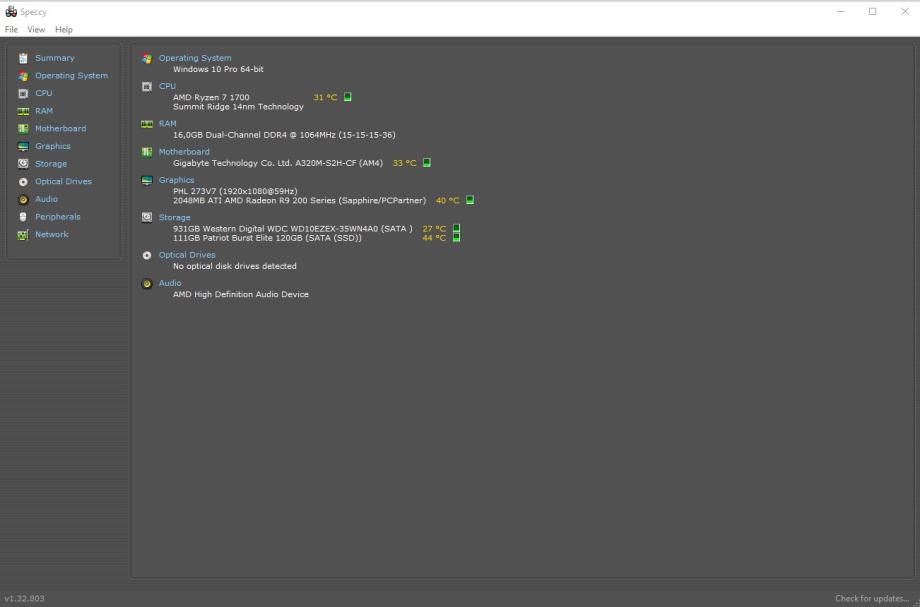Click 'AMD High Definition Audio Device' text
This screenshot has height=607, width=920.
point(241,294)
